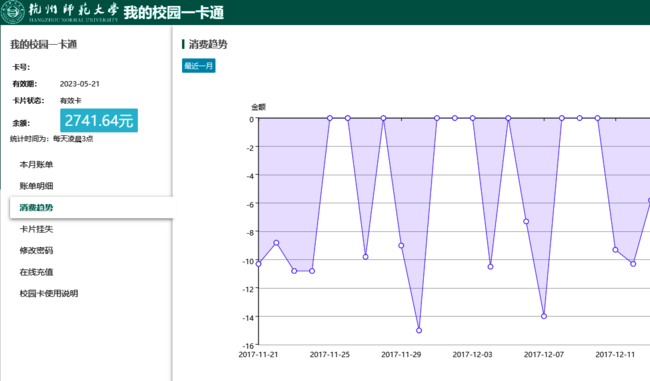Click the 我的校园一卡通 header title
This screenshot has height=381, width=650.
coord(174,12)
